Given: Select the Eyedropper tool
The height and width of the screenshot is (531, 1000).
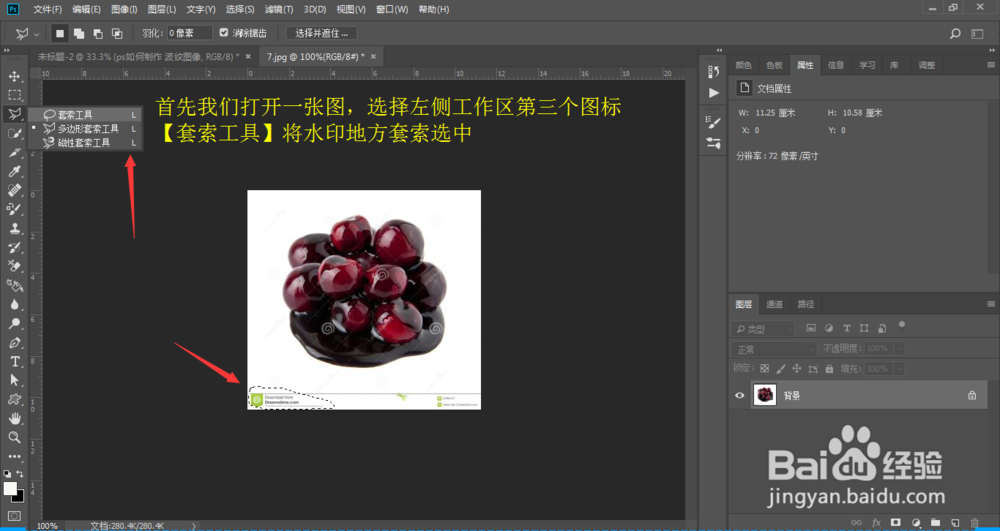Looking at the screenshot, I should tap(14, 171).
